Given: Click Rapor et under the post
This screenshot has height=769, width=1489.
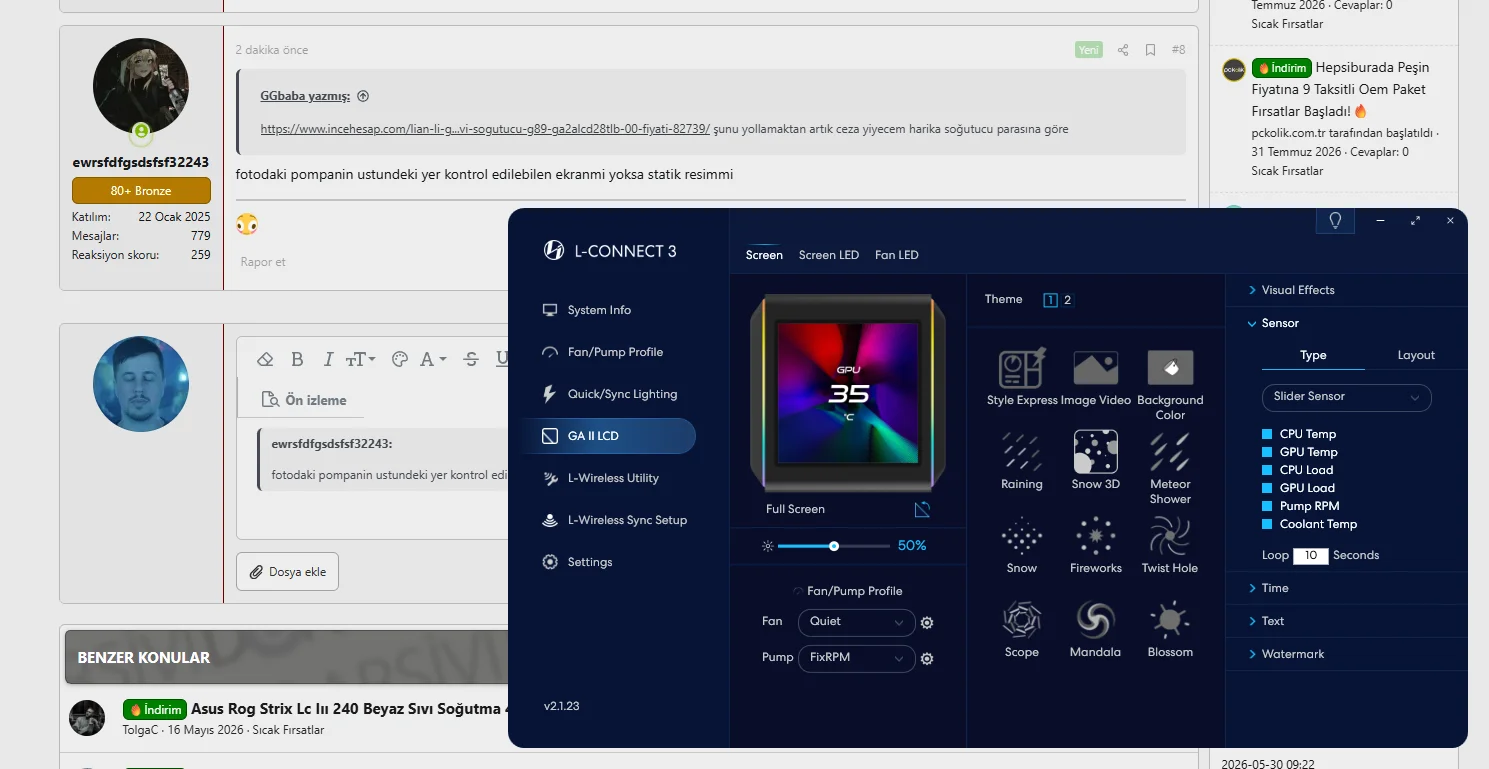Looking at the screenshot, I should [263, 262].
